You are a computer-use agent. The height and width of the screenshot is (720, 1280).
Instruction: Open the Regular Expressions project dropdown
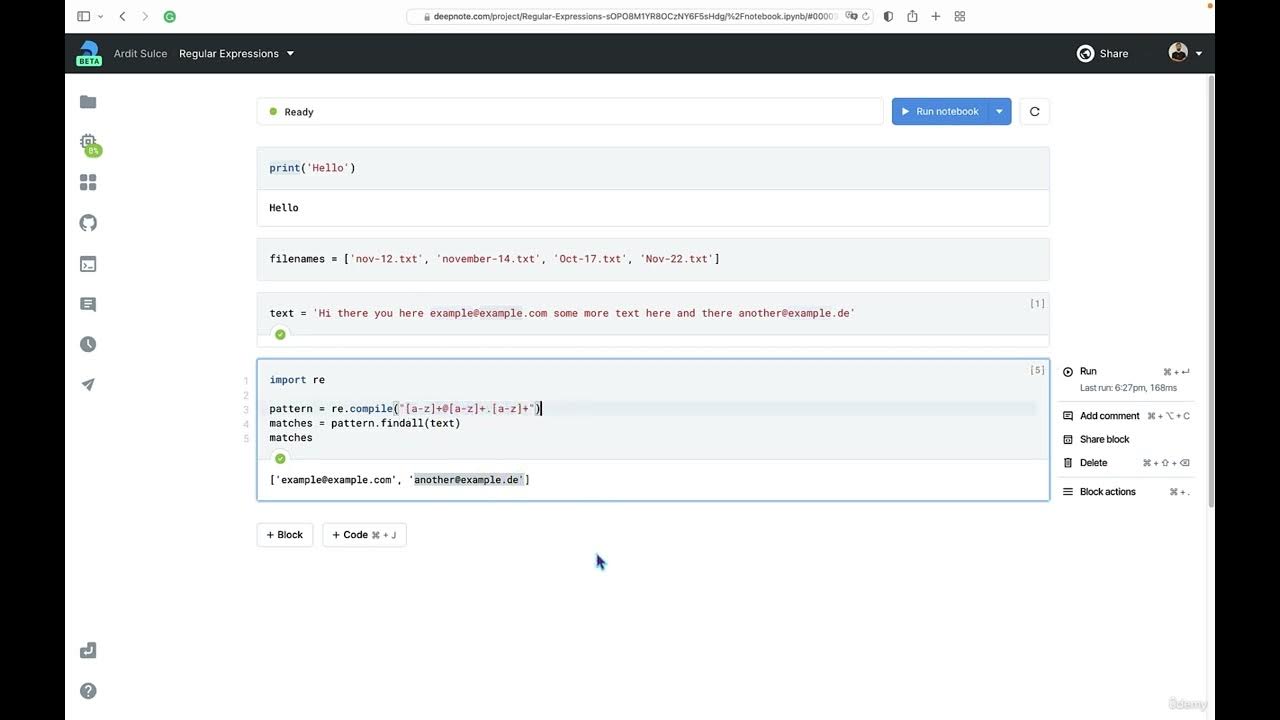coord(237,54)
